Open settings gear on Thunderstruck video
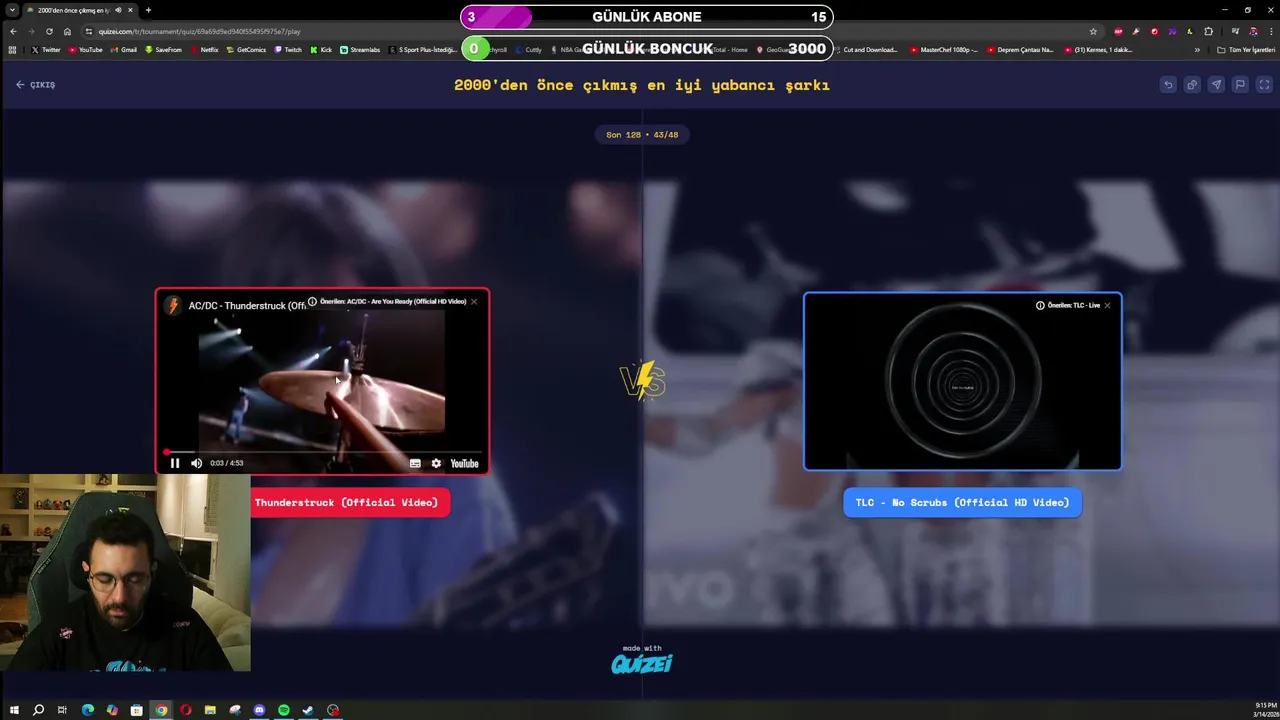1280x720 pixels. point(436,463)
